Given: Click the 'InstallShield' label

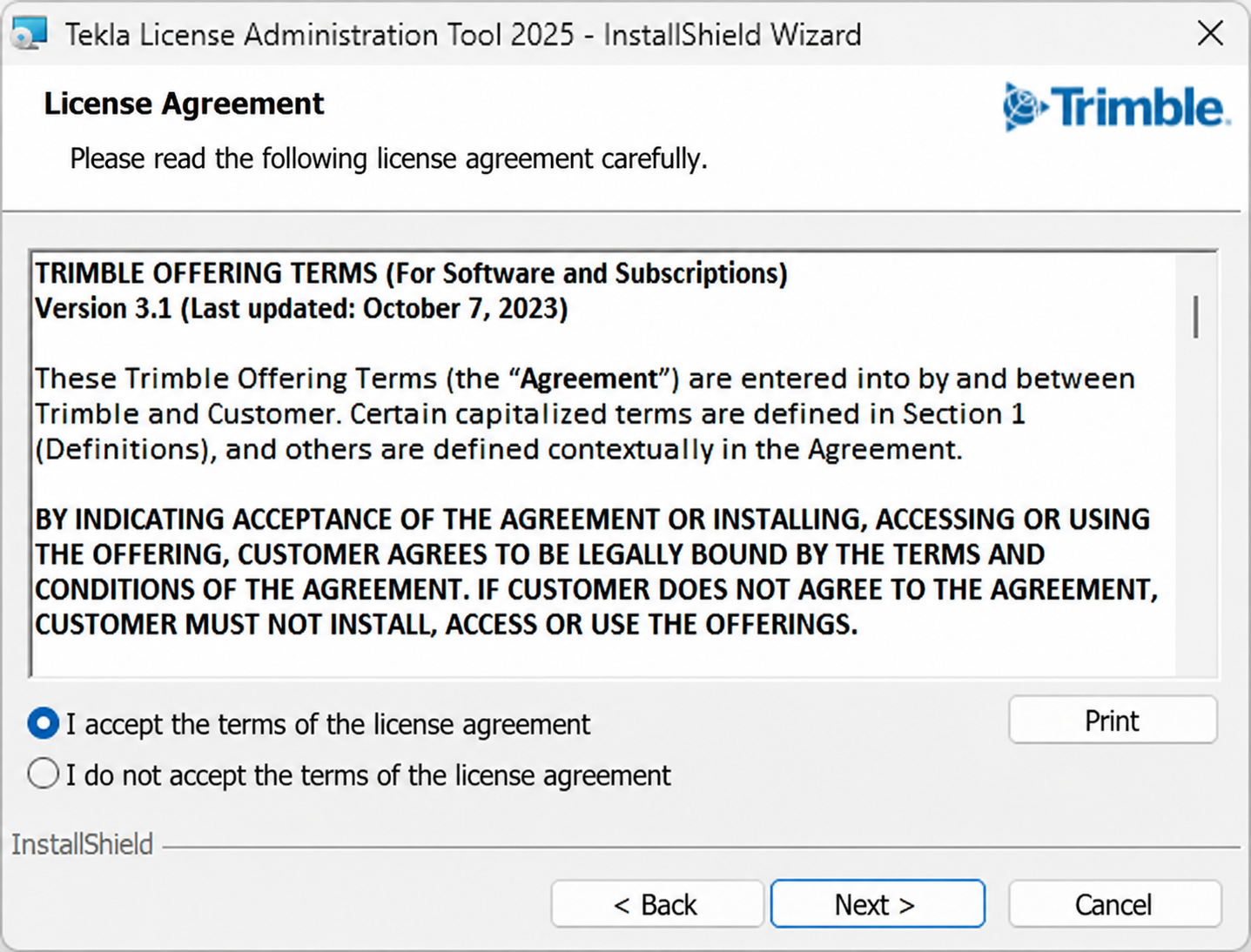Looking at the screenshot, I should click(x=82, y=844).
